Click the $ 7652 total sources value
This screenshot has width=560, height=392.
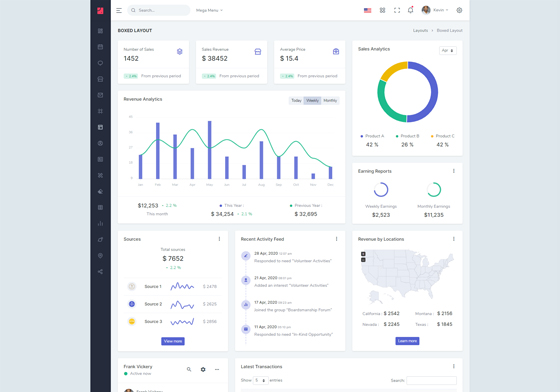[173, 258]
